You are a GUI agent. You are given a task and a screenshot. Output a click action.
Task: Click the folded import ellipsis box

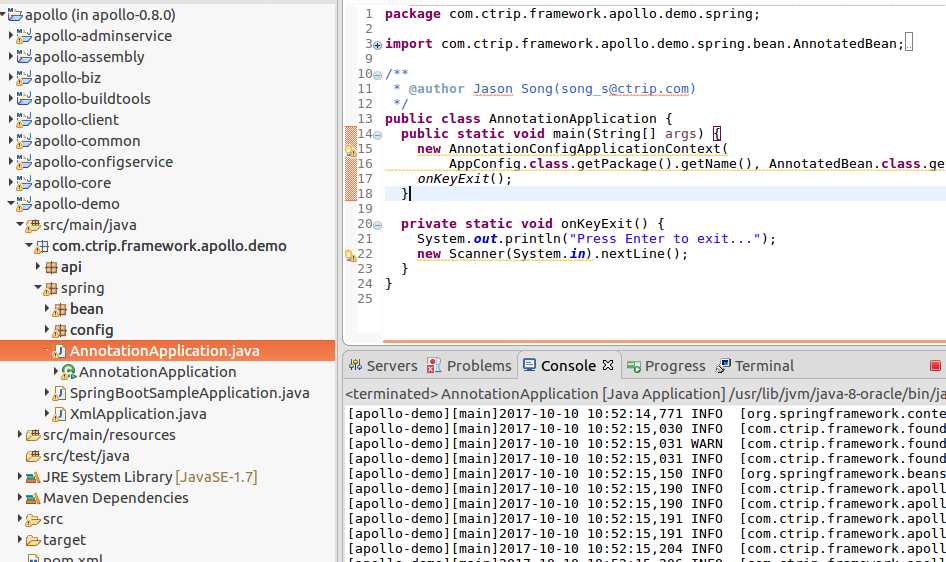909,43
